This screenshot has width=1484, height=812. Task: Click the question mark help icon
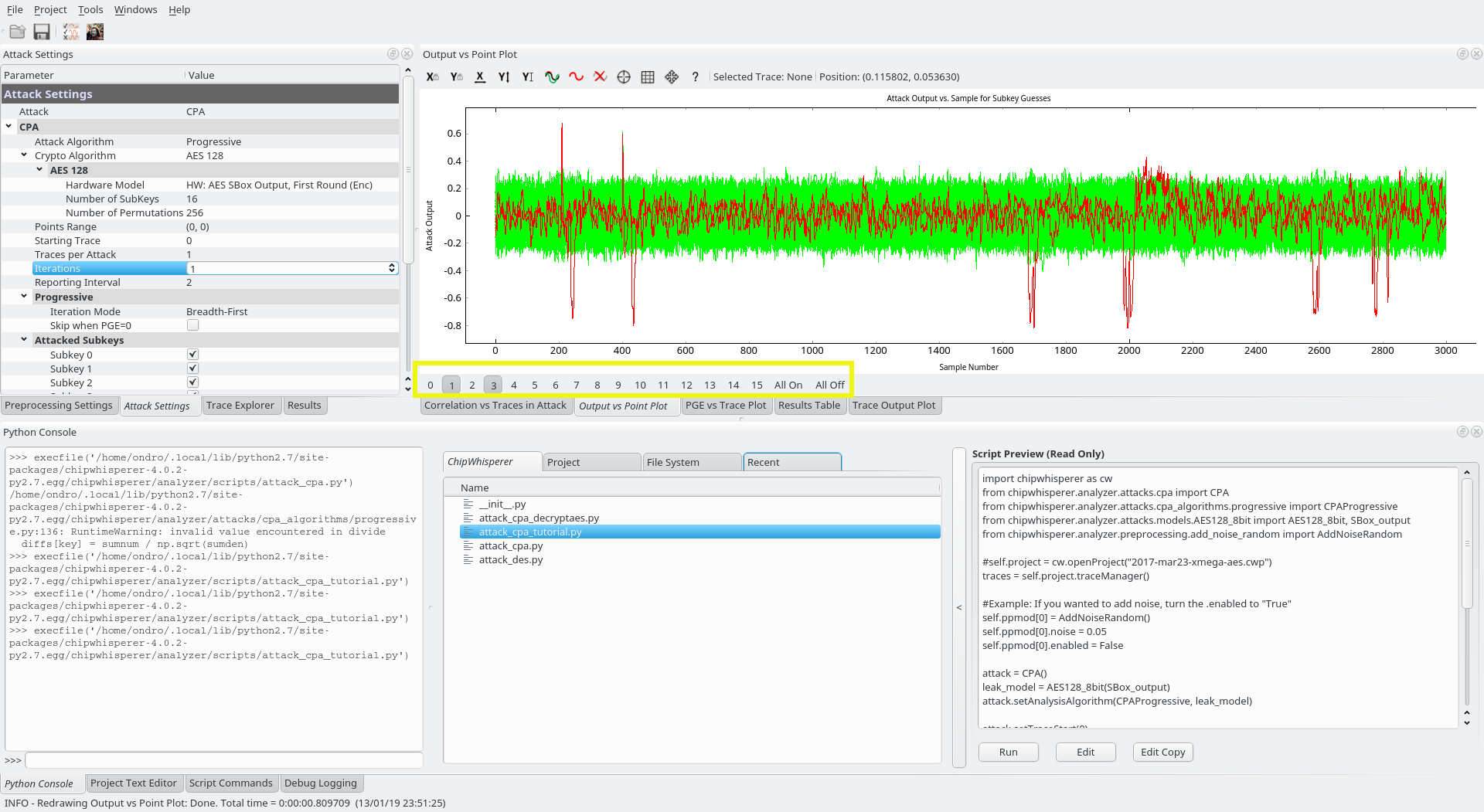pyautogui.click(x=695, y=76)
